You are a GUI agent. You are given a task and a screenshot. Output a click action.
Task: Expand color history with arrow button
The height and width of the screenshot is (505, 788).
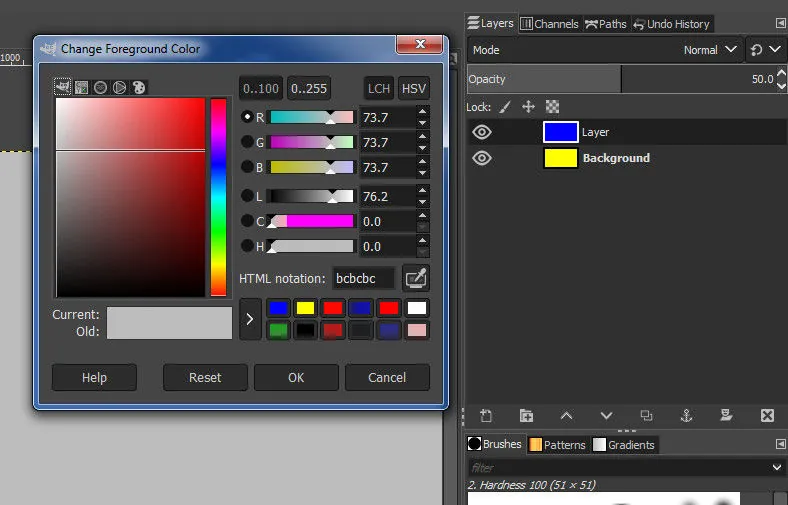pyautogui.click(x=250, y=319)
